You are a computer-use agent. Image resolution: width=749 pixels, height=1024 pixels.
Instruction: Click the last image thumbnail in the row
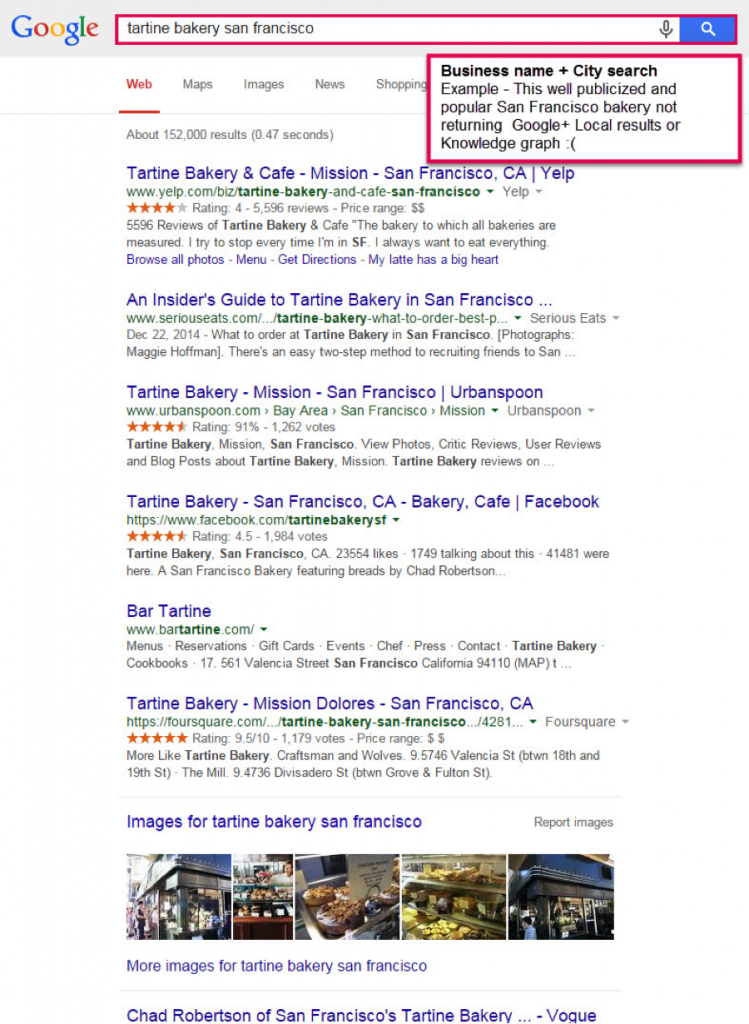click(x=560, y=897)
